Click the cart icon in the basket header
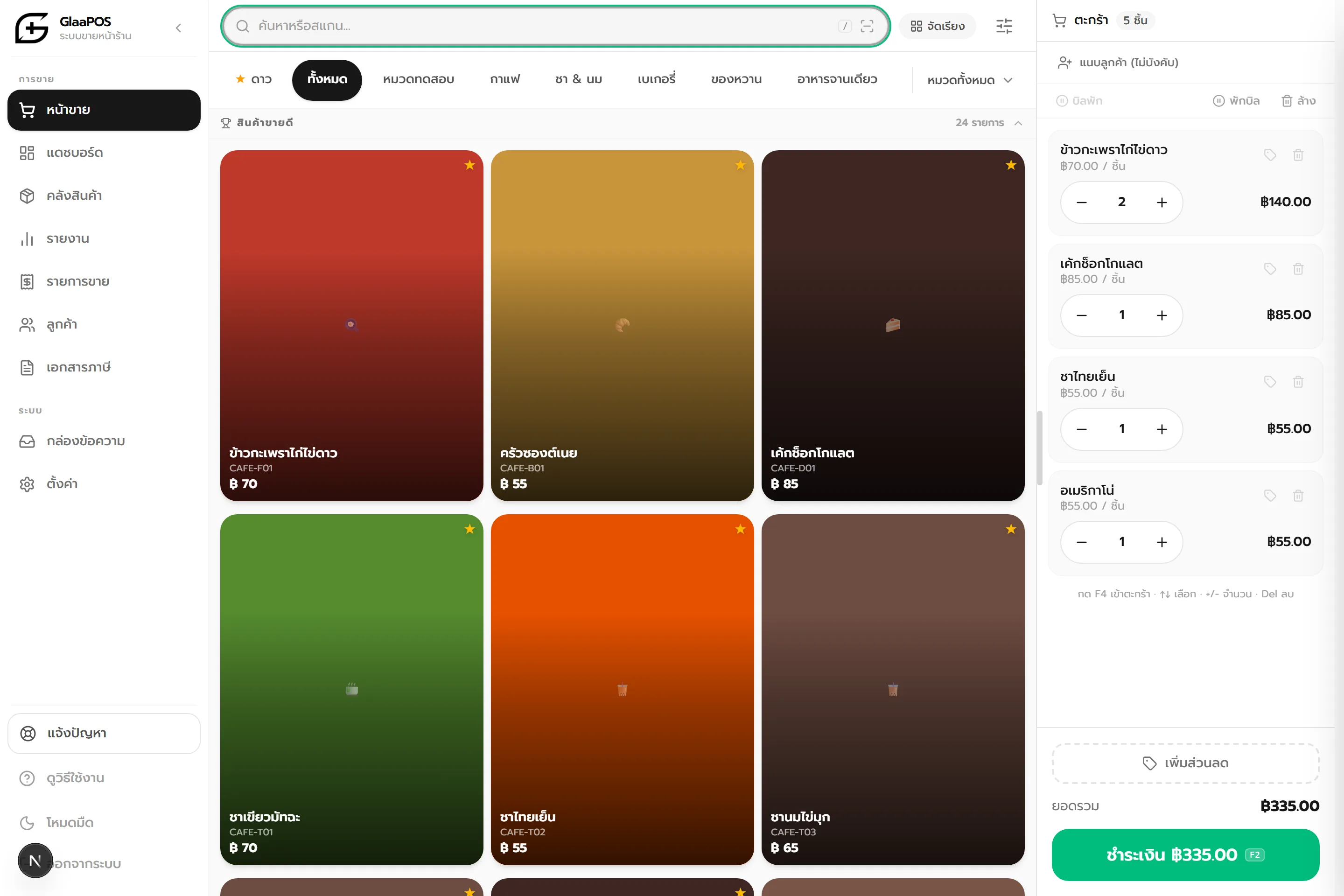The height and width of the screenshot is (896, 1344). (1059, 21)
